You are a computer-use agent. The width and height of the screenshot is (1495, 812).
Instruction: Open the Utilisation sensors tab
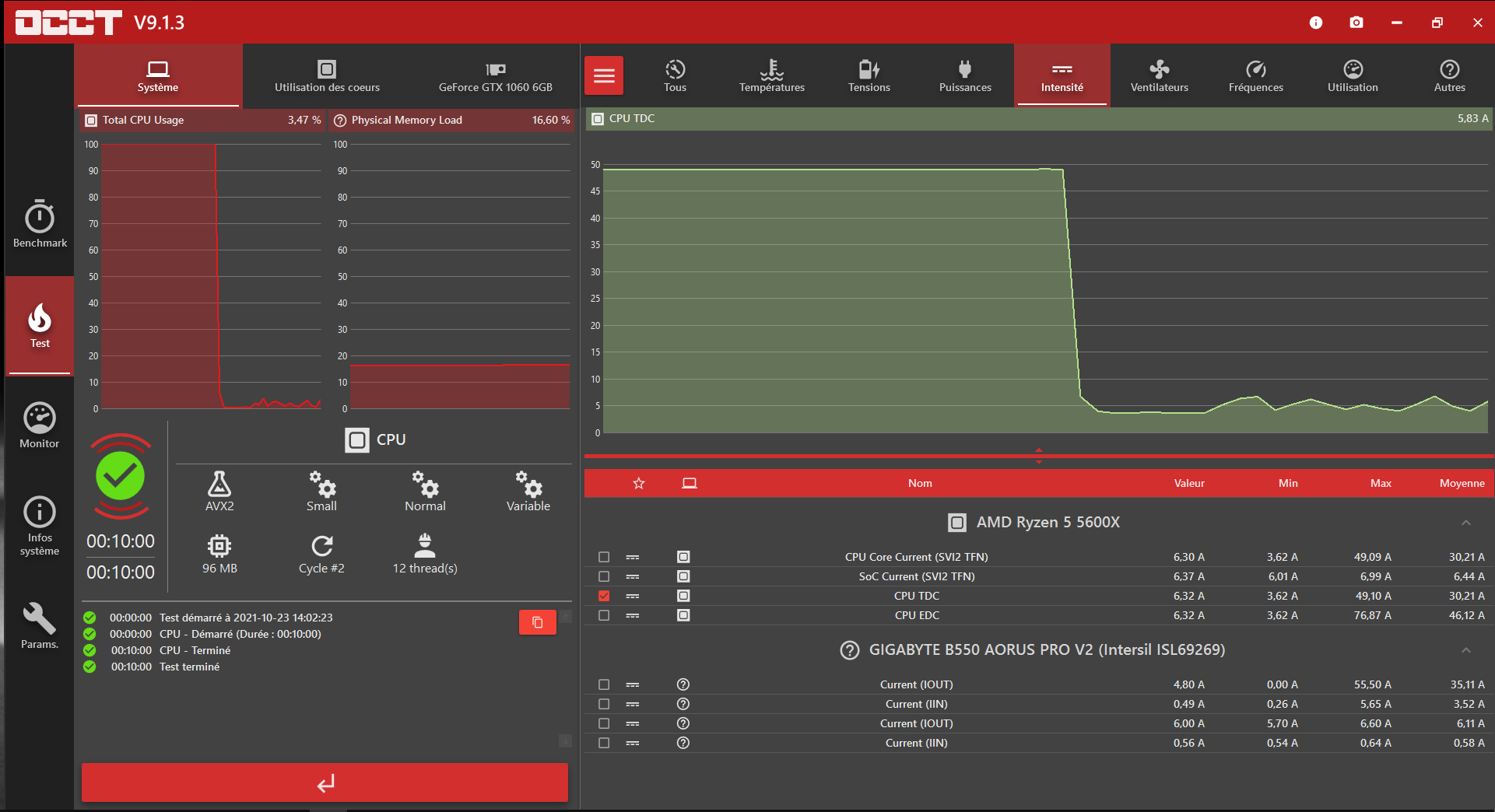point(1353,75)
